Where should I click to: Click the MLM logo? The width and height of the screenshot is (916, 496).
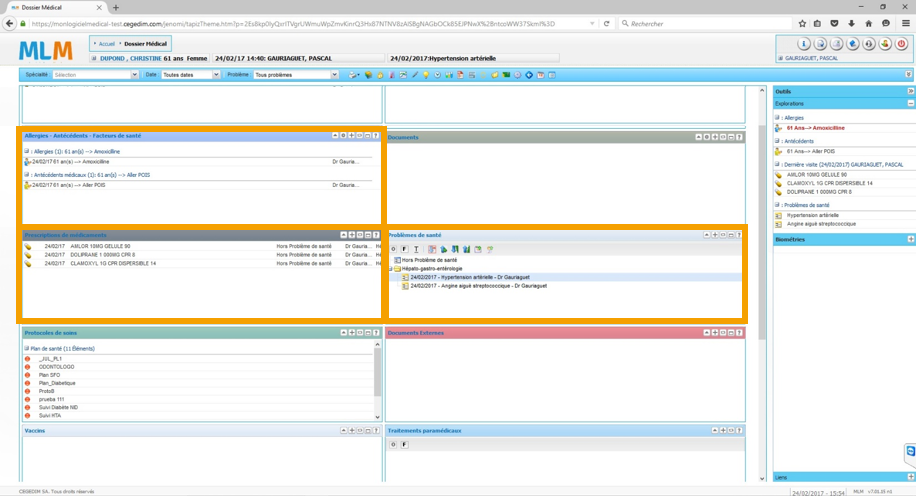pos(46,50)
